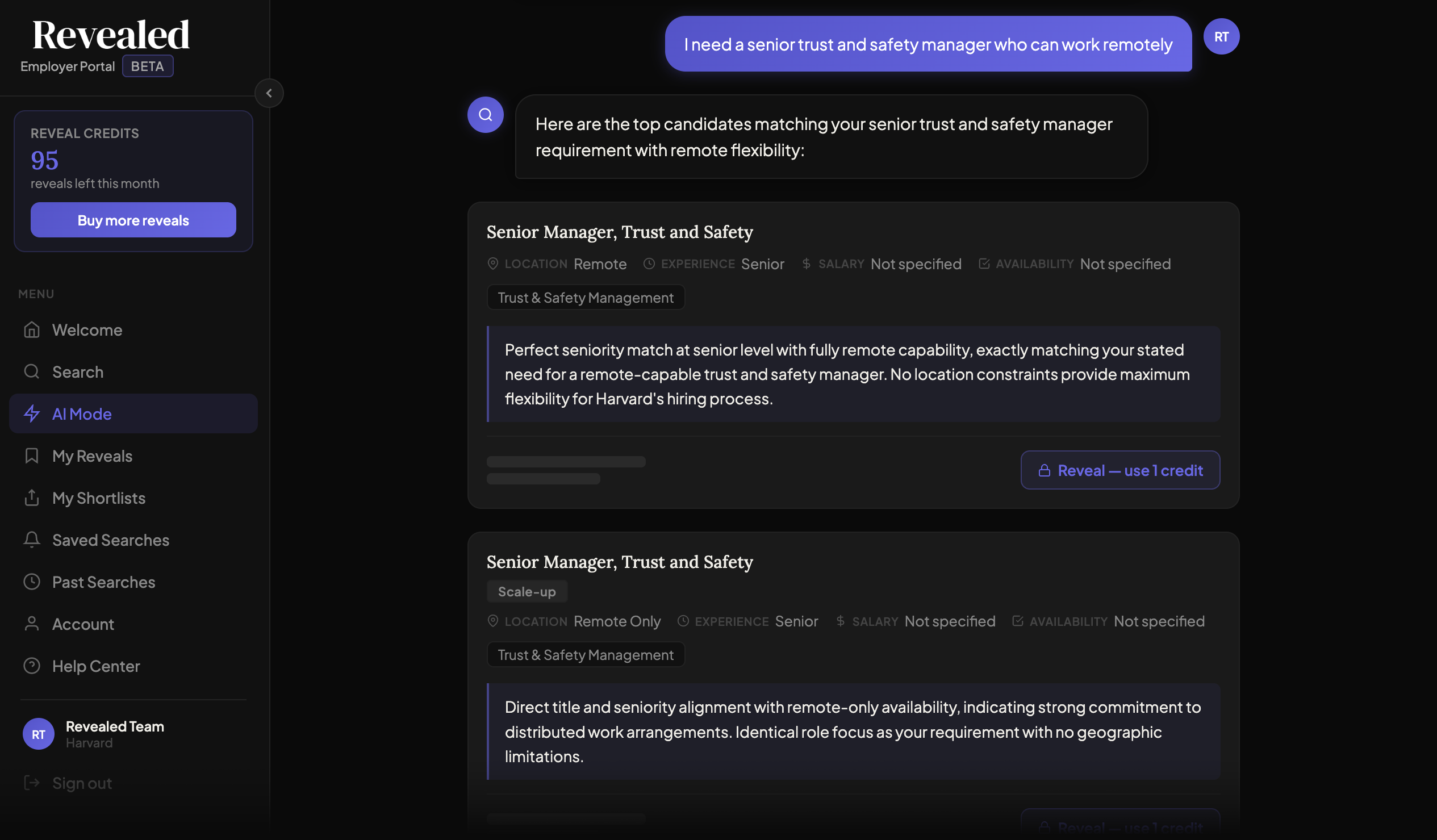
Task: Click the Welcome home icon
Action: click(x=32, y=329)
